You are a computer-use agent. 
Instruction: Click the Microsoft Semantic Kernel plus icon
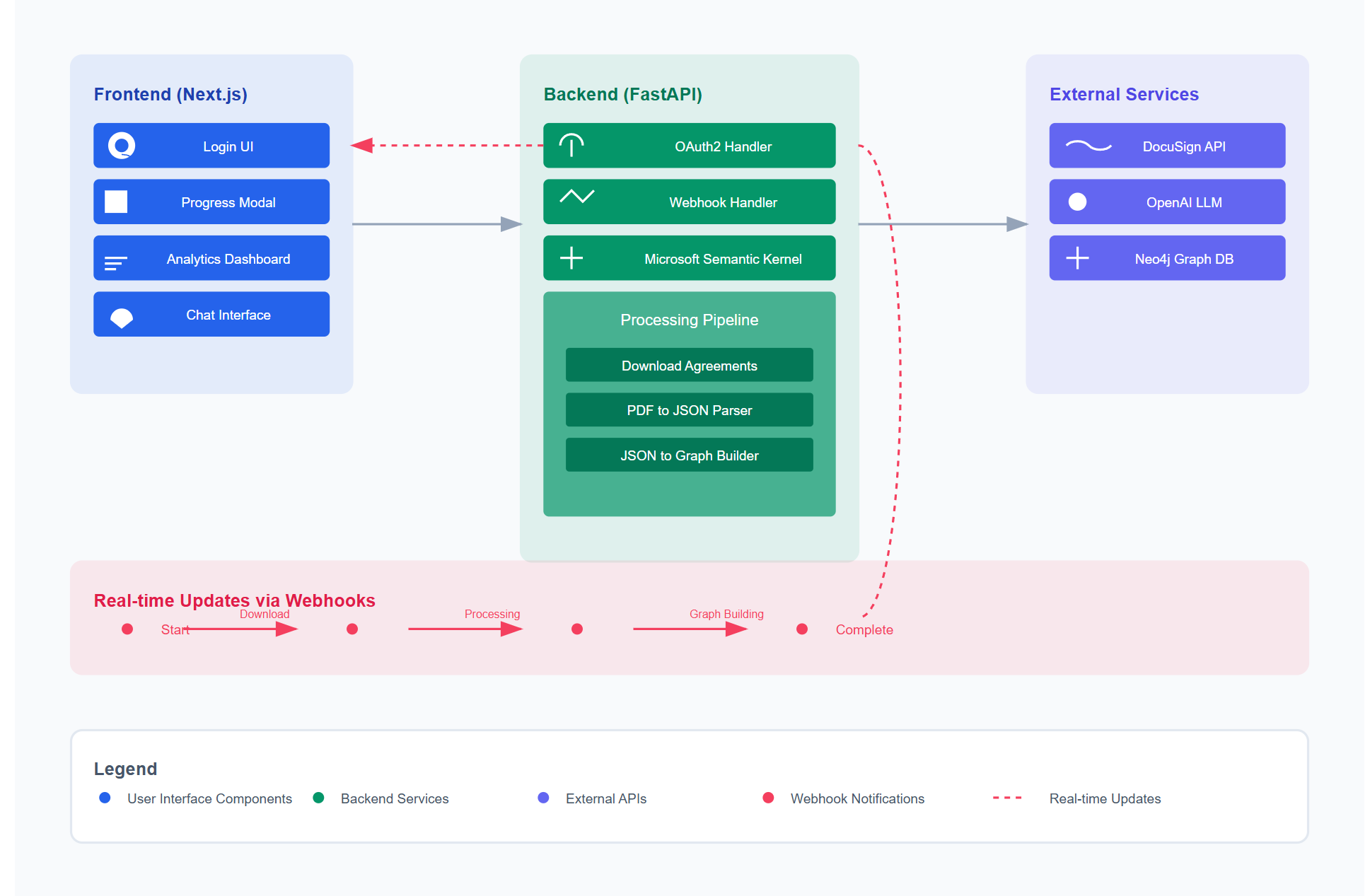(571, 258)
